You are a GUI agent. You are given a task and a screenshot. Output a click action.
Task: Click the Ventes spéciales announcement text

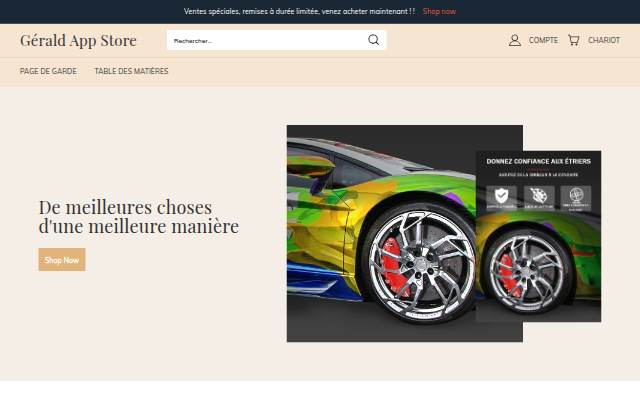pyautogui.click(x=299, y=11)
